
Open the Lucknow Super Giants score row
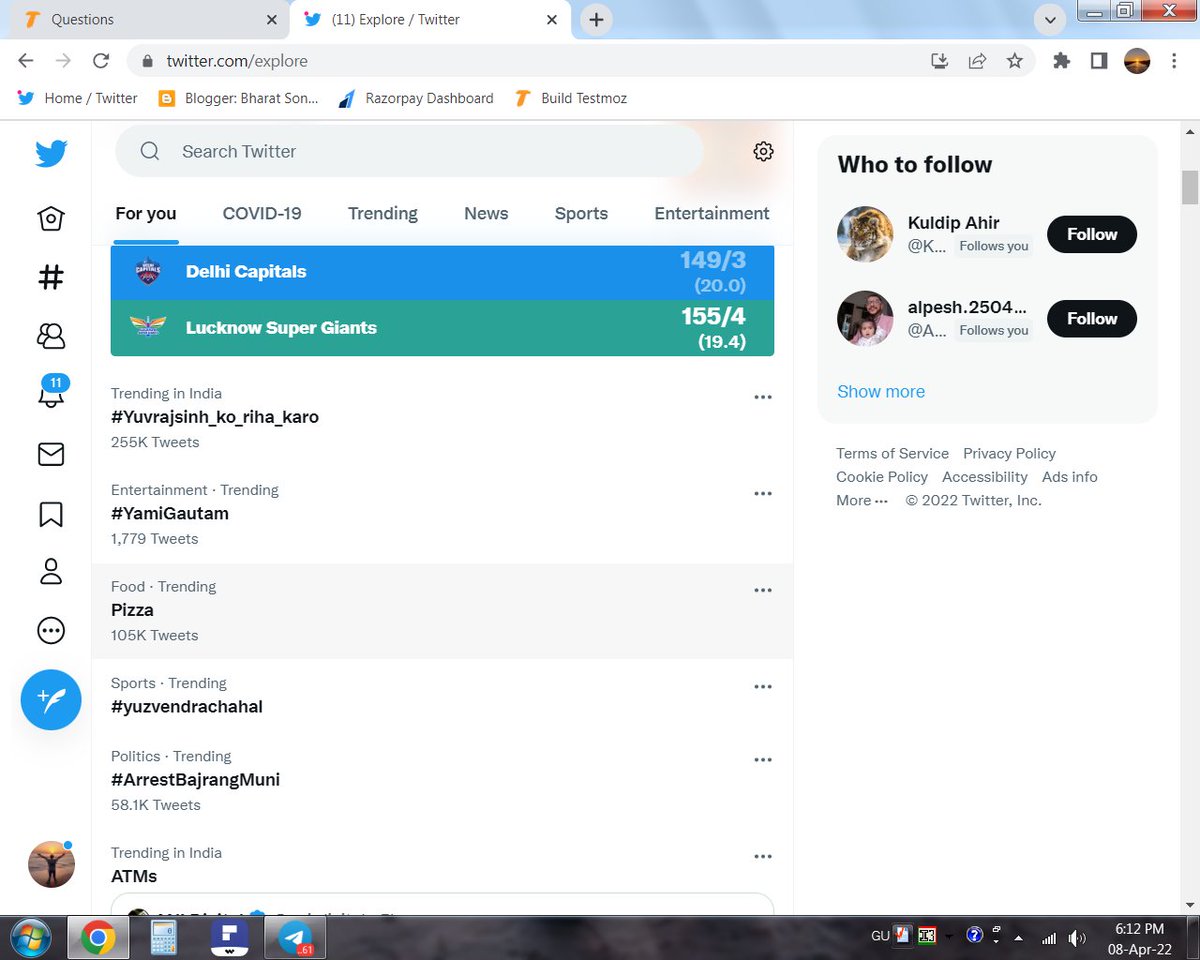442,328
